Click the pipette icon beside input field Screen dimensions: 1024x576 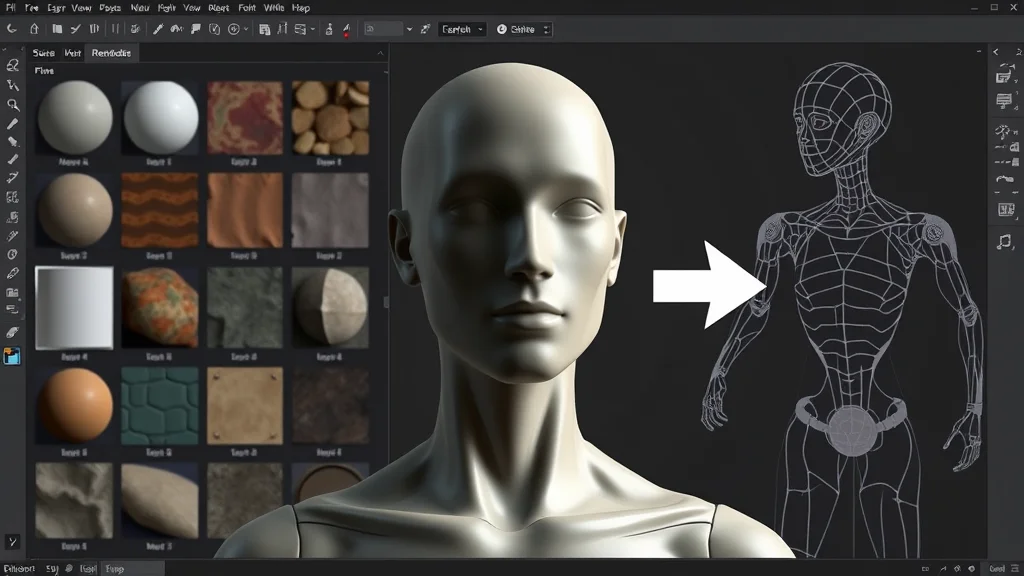pyautogui.click(x=425, y=29)
